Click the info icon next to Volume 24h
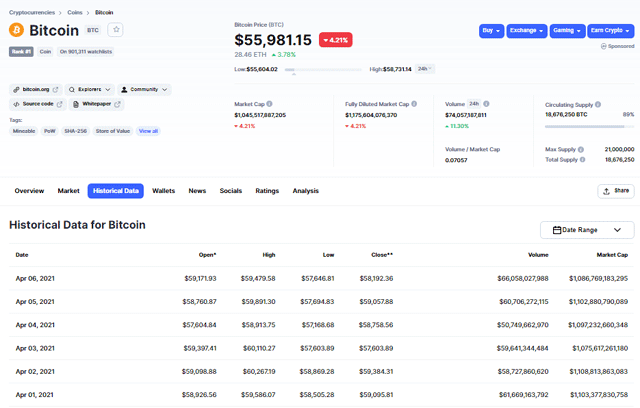Image resolution: width=640 pixels, height=408 pixels. pyautogui.click(x=486, y=104)
